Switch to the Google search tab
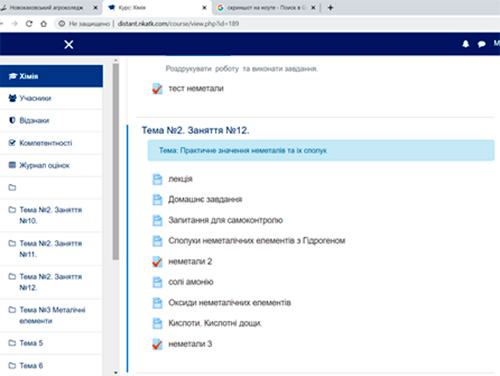 (x=266, y=8)
